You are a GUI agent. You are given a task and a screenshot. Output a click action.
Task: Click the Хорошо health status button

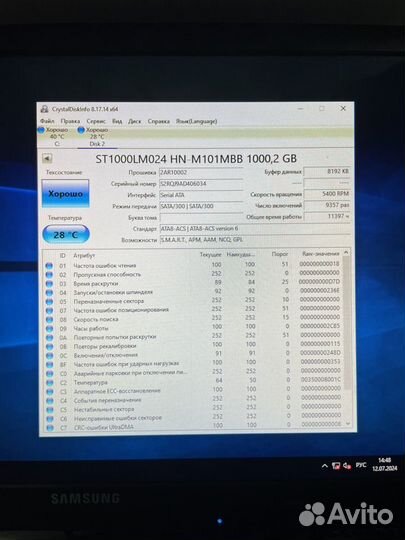coord(65,194)
